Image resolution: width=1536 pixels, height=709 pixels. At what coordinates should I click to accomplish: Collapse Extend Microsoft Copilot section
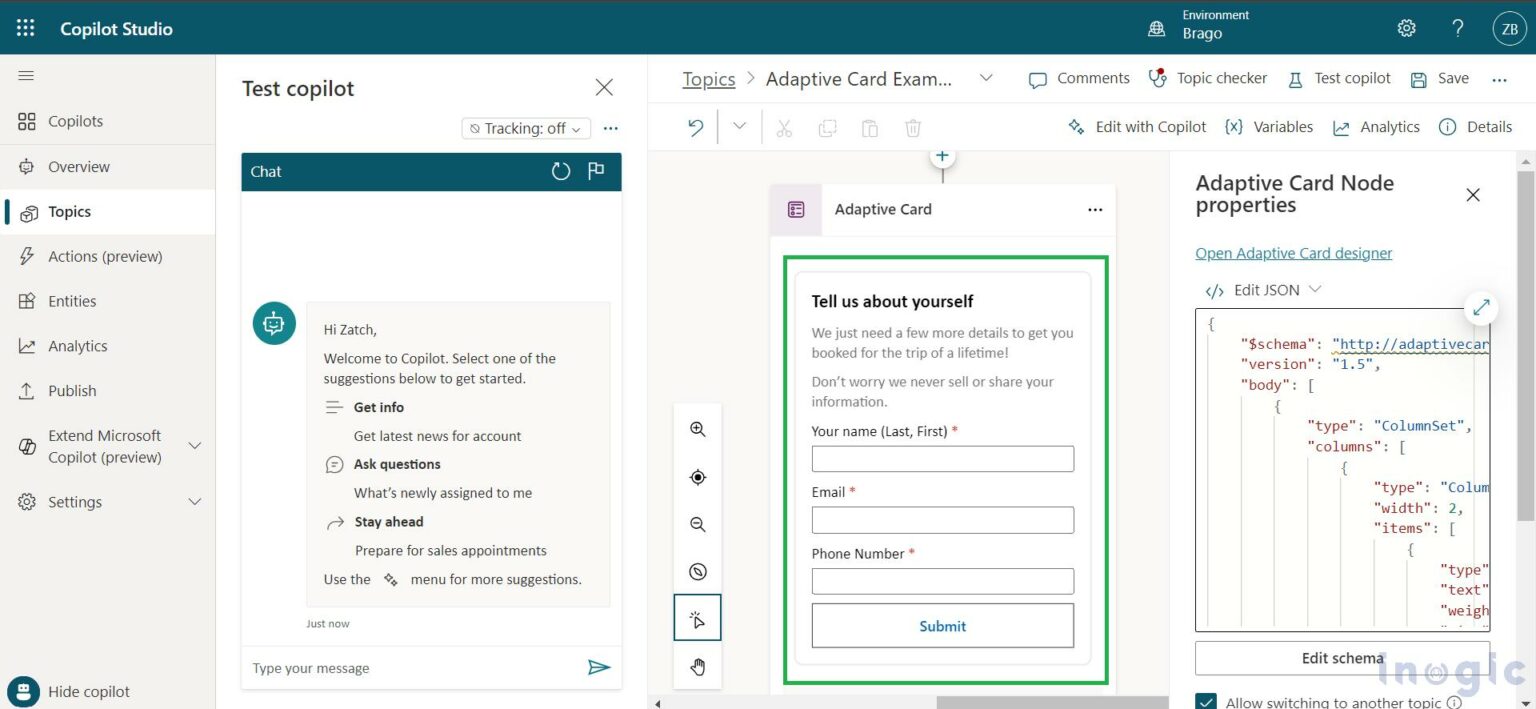195,446
